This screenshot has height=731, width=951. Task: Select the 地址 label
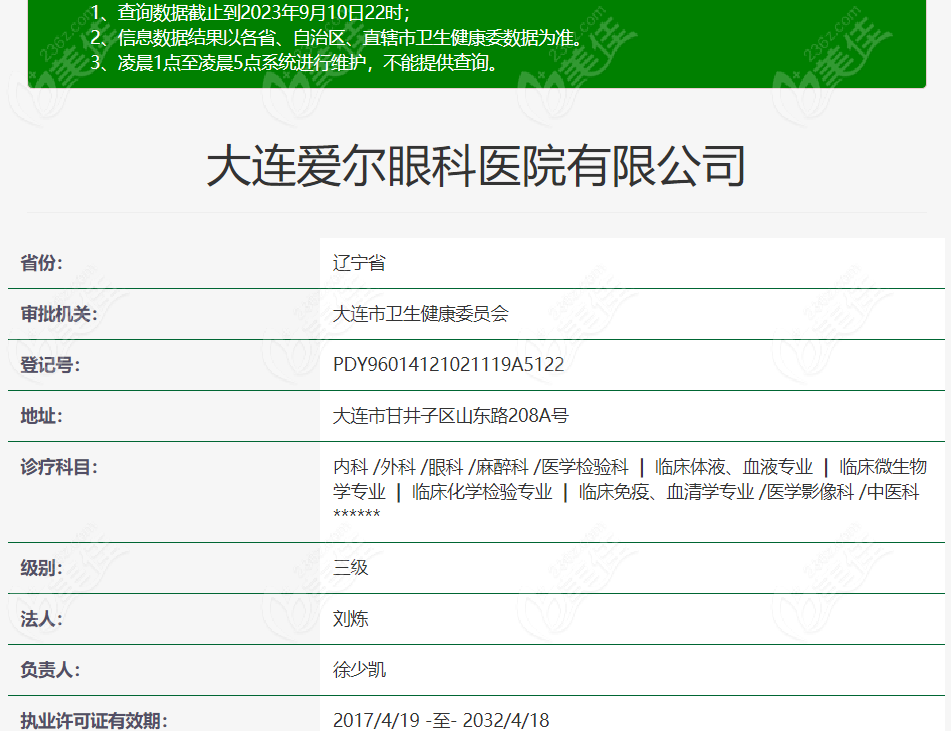coord(41,416)
